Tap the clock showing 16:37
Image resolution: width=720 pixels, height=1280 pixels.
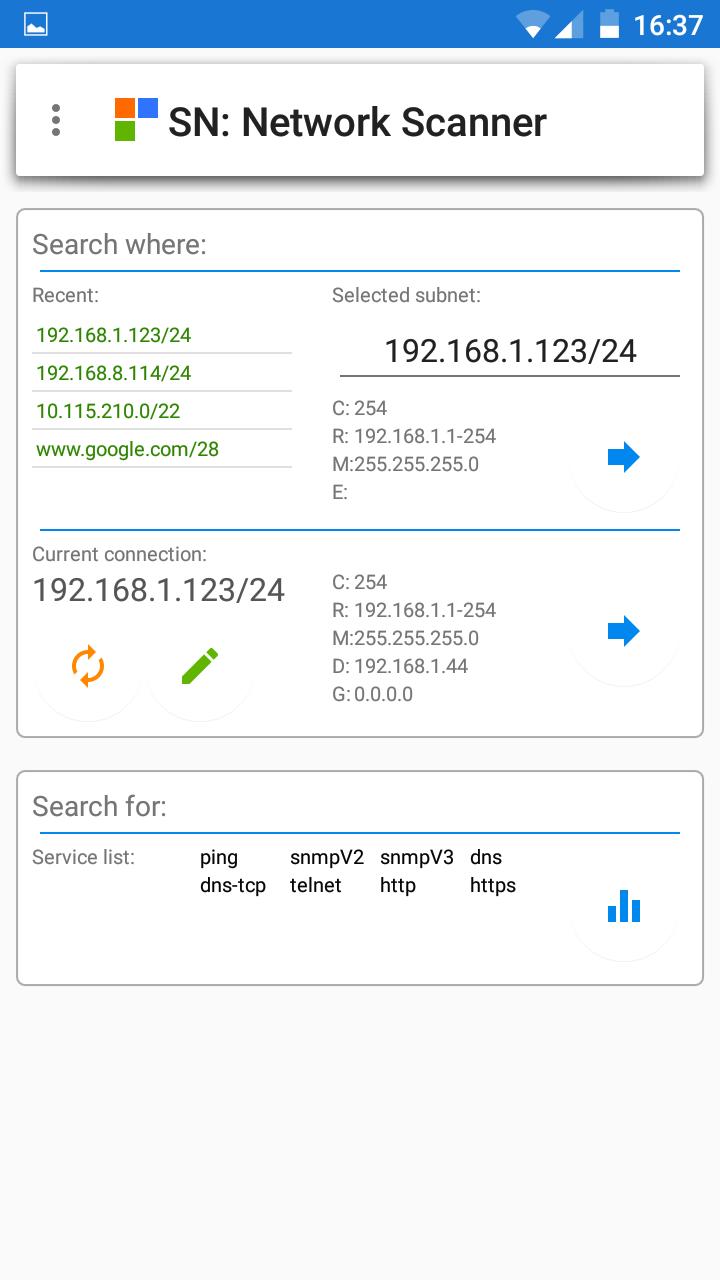coord(669,24)
